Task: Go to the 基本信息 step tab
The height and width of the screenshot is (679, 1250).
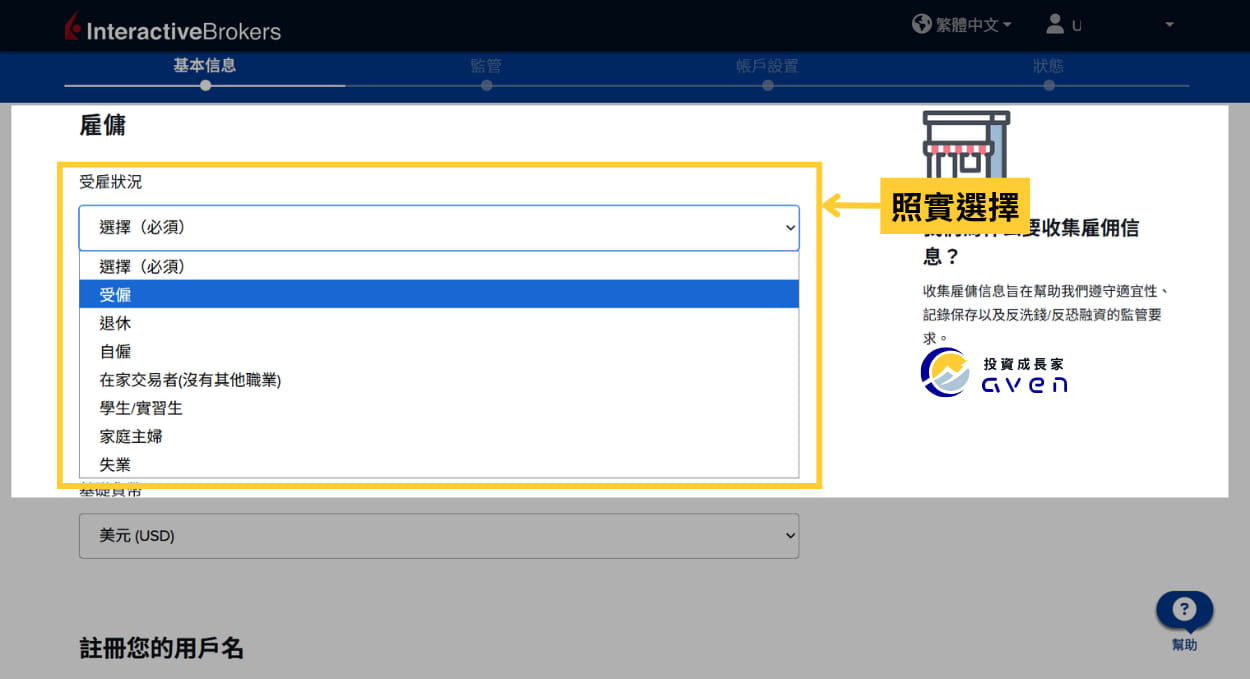Action: point(204,66)
